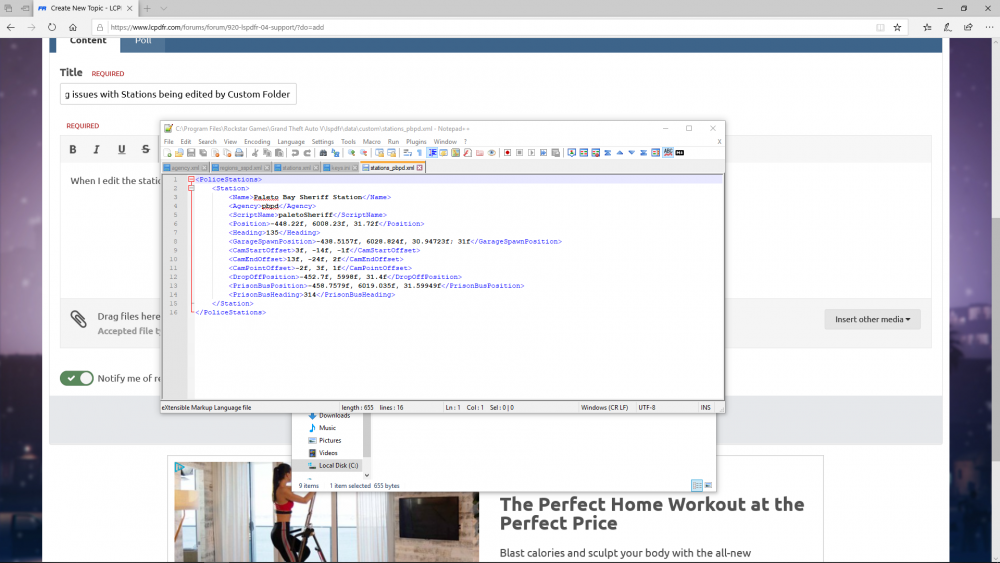The width and height of the screenshot is (1000, 563).
Task: Open the Insert other media dropdown
Action: pos(872,319)
